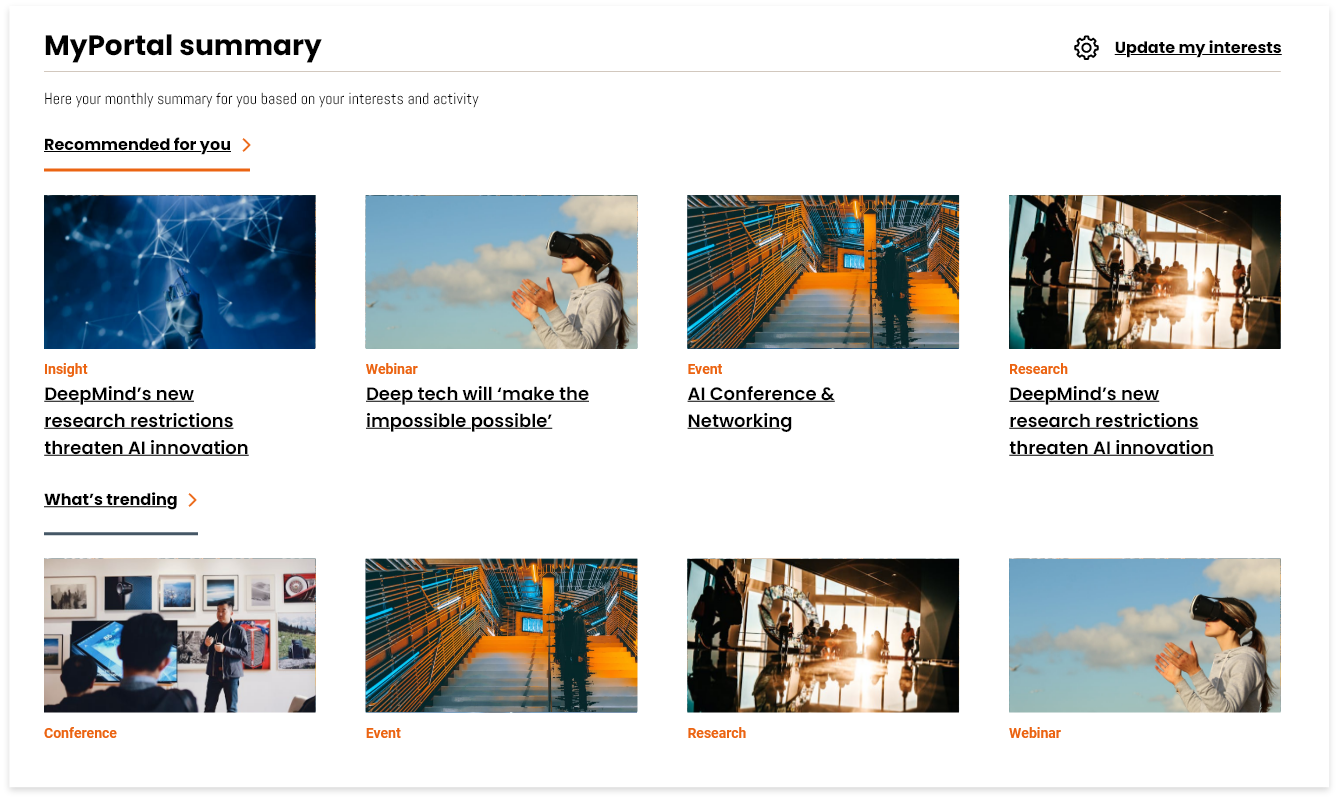Click the blue network thumbnail for DeepMind insight
The image size is (1339, 800).
[x=179, y=271]
